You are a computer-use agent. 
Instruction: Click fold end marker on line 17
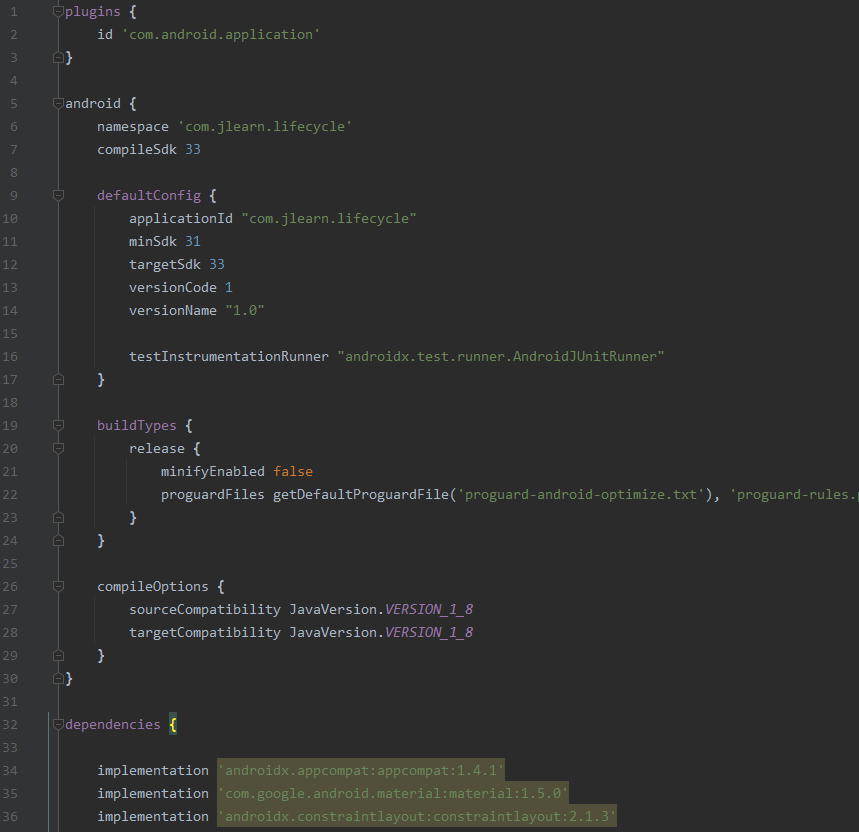coord(58,380)
